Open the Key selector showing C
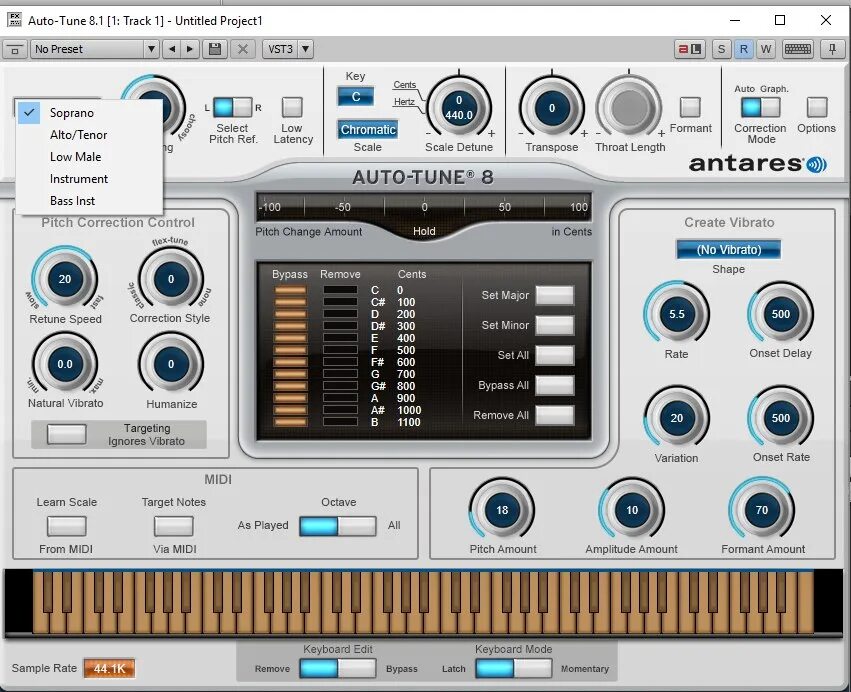The image size is (851, 692). click(x=355, y=97)
